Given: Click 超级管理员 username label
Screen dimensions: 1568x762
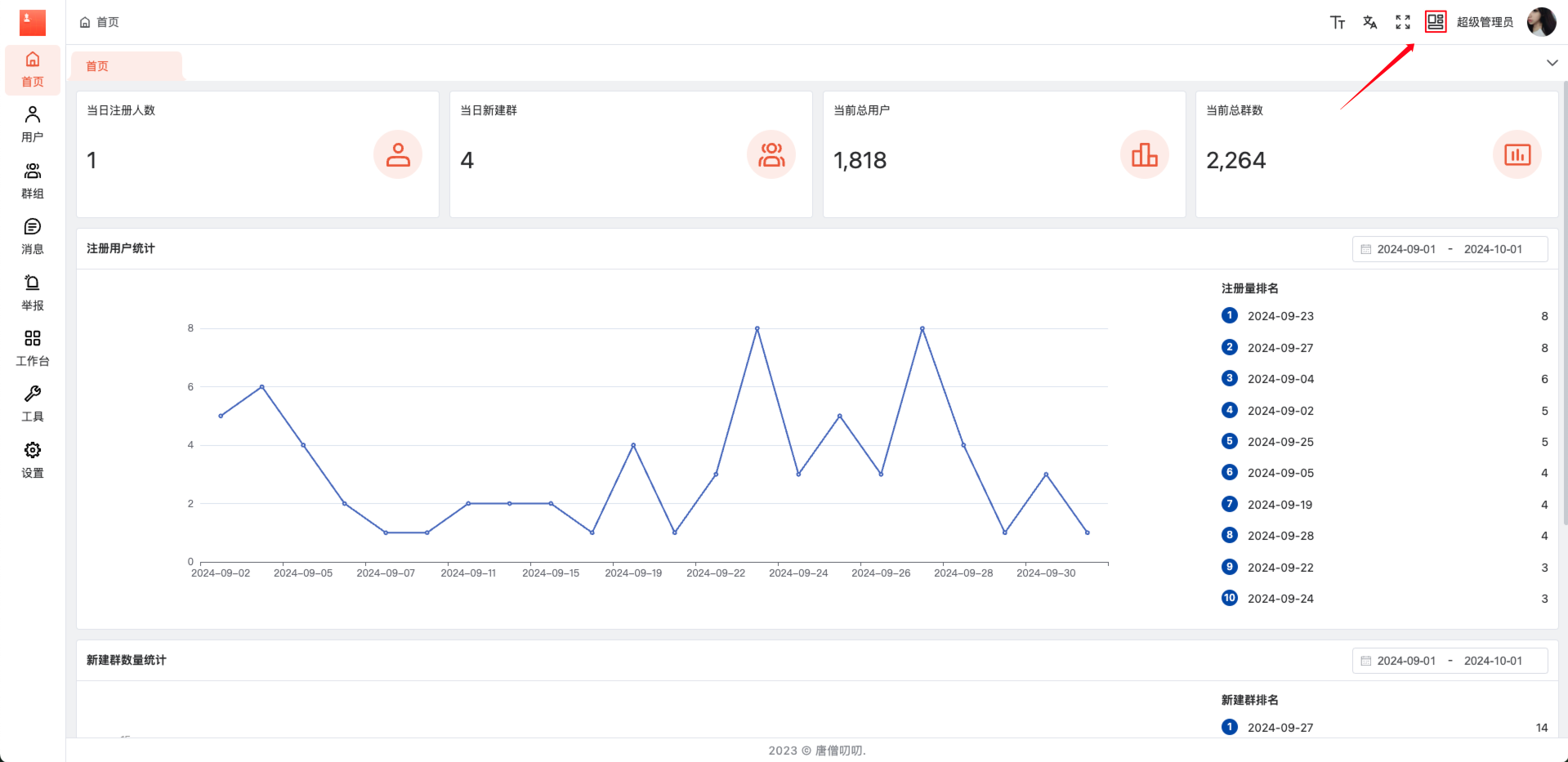Looking at the screenshot, I should 1485,22.
